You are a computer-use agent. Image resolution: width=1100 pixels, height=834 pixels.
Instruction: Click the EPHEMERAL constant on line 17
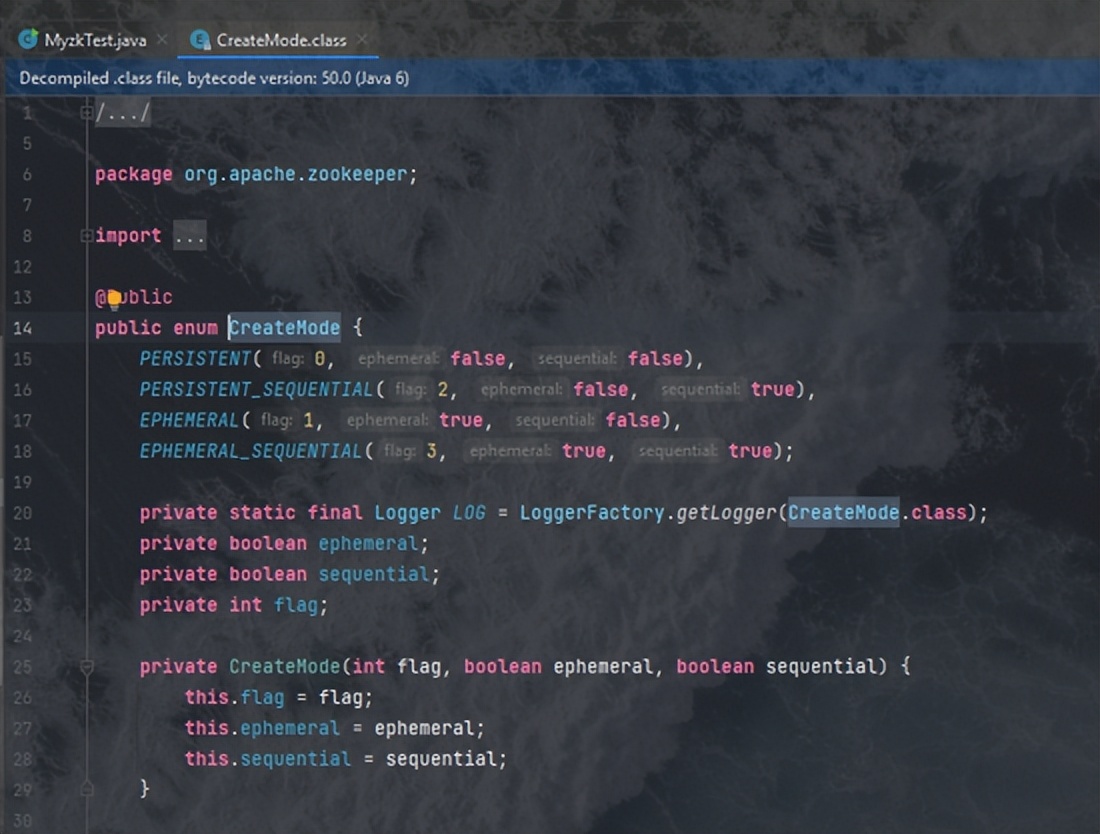(189, 420)
